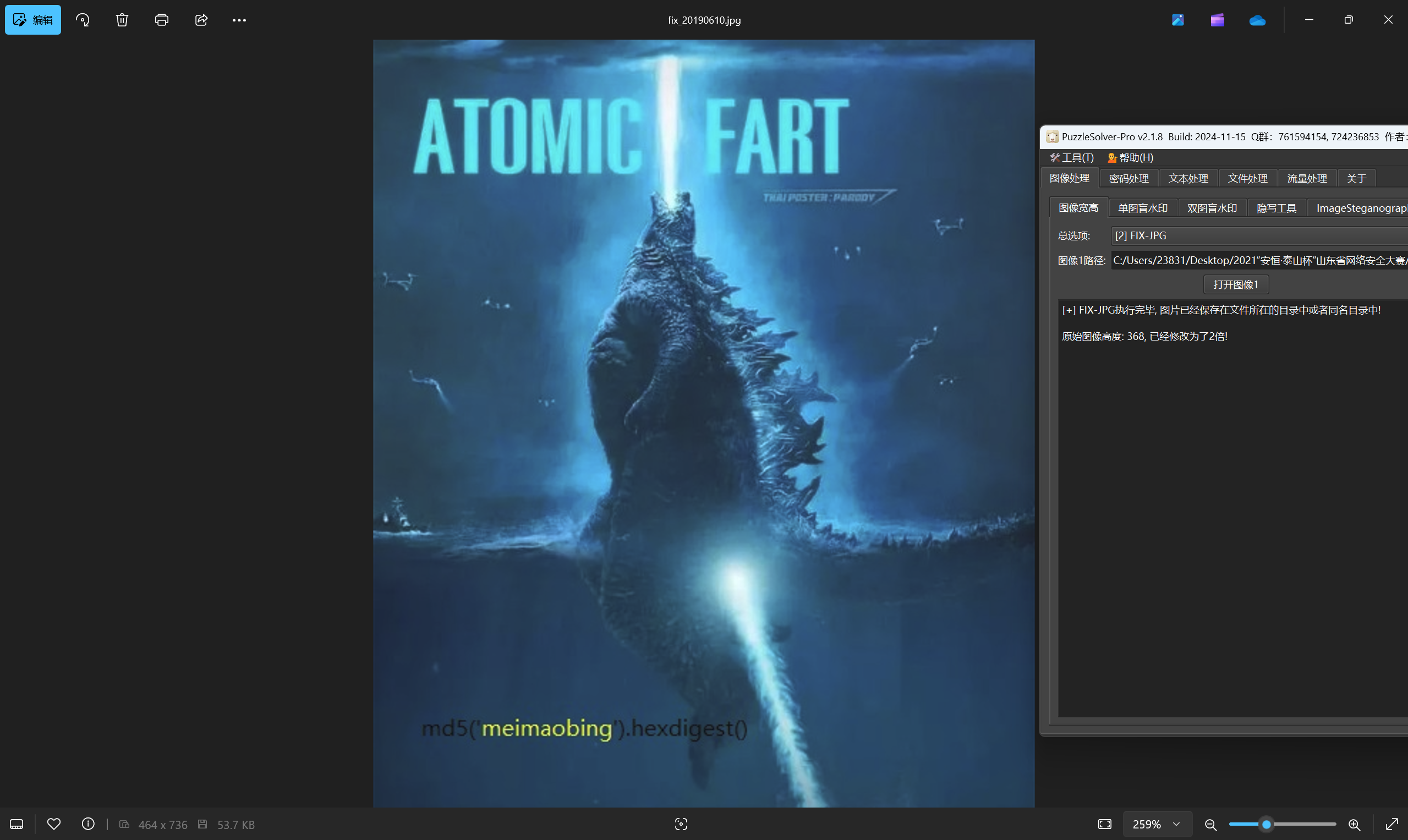Fit image to window icon
Image resolution: width=1408 pixels, height=840 pixels.
click(x=1105, y=824)
